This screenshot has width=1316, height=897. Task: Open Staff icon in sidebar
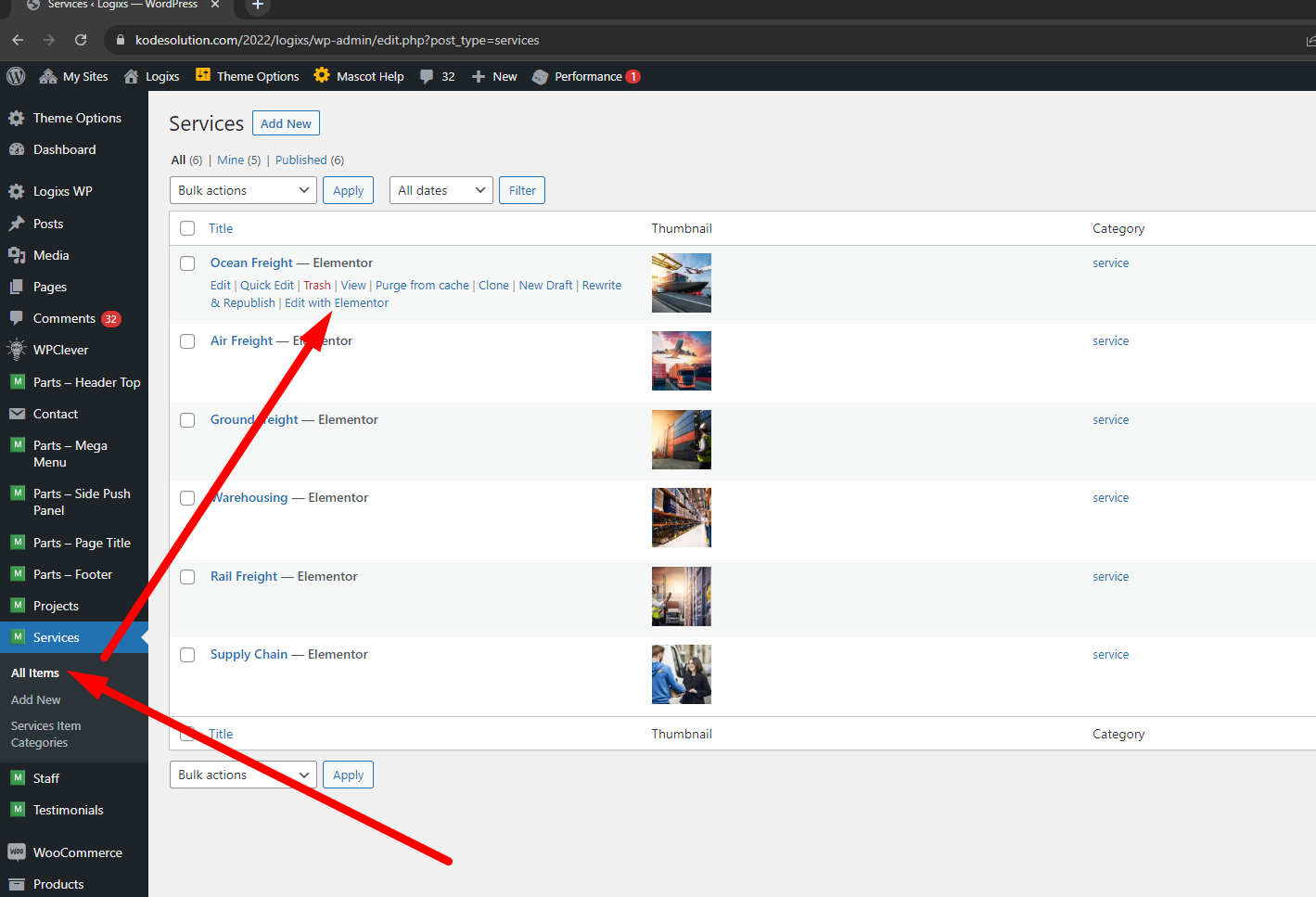point(18,777)
